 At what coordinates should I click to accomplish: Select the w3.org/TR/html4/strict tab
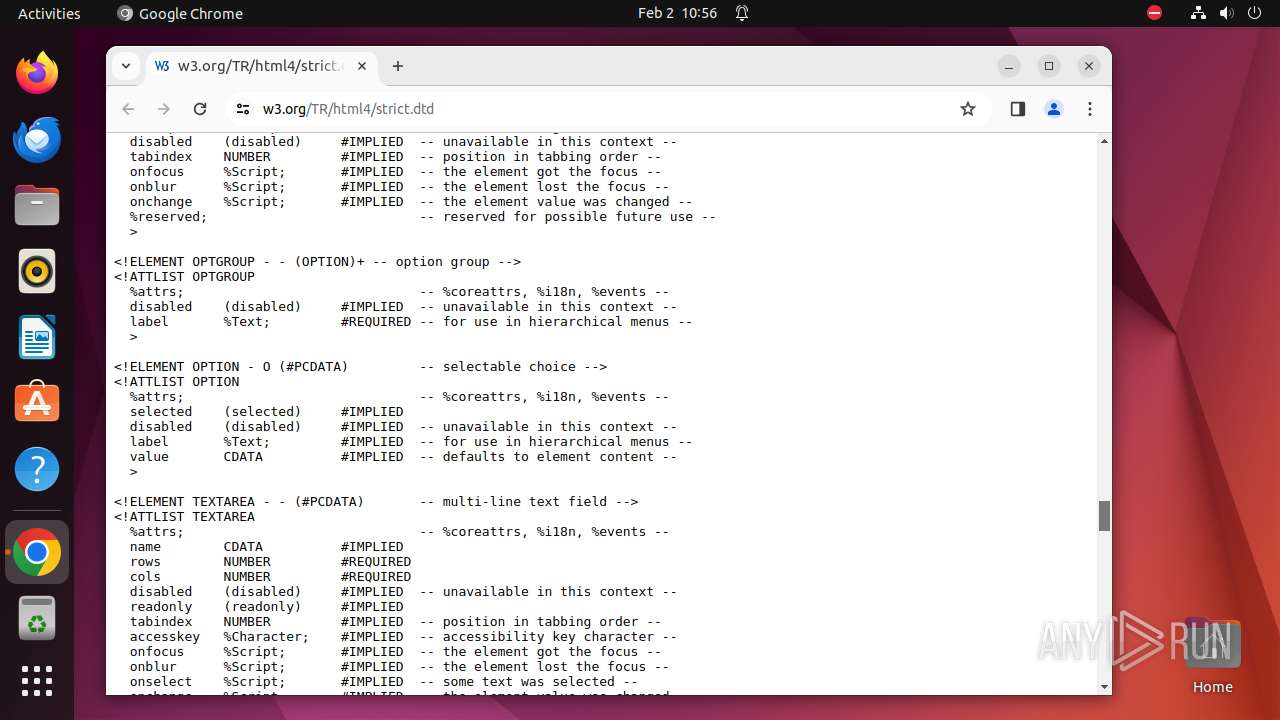point(262,66)
